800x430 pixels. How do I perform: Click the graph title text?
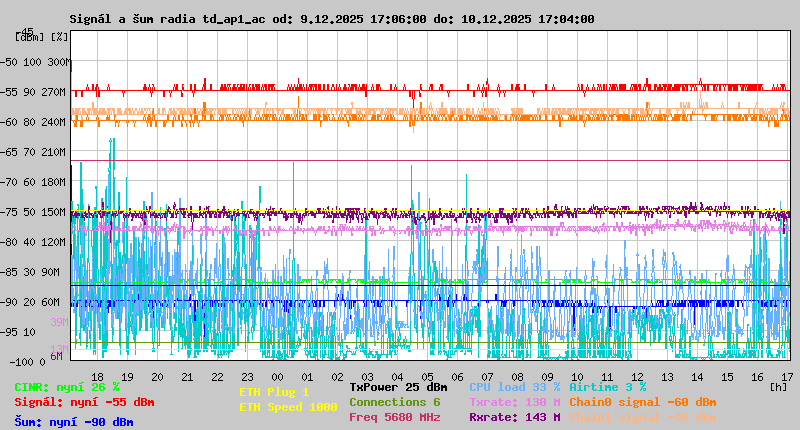331,19
